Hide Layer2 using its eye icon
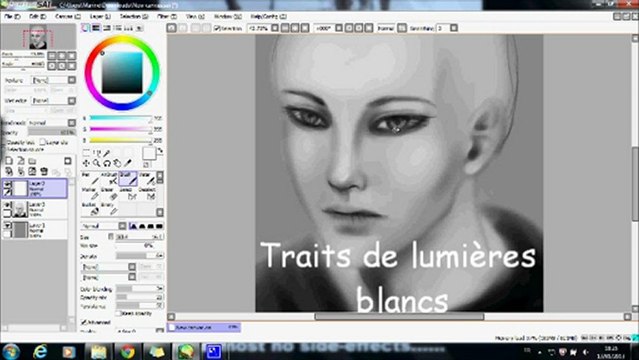The width and height of the screenshot is (639, 360). coord(7,184)
